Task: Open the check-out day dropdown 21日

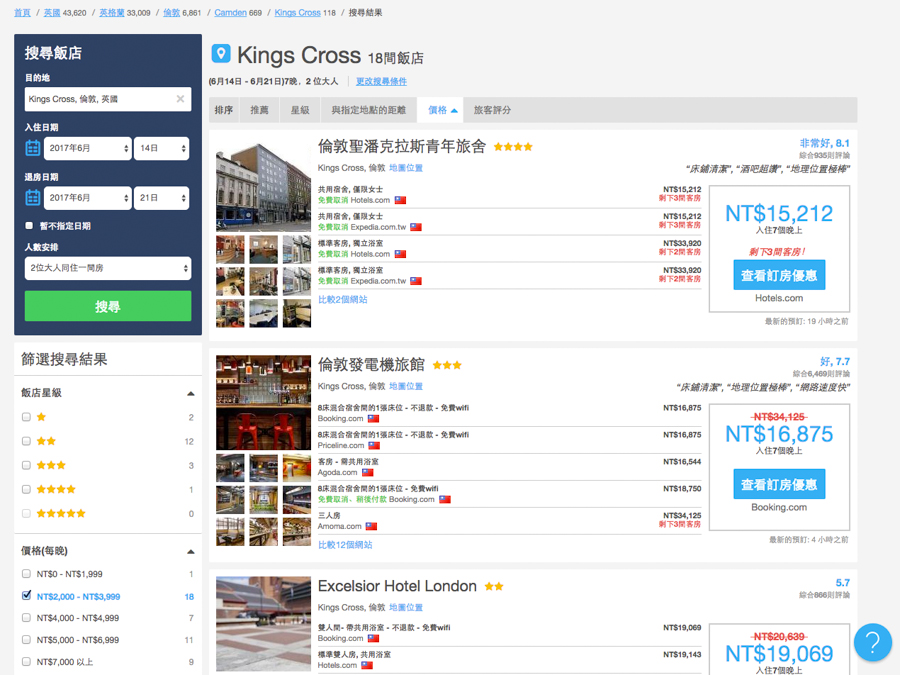Action: (161, 197)
